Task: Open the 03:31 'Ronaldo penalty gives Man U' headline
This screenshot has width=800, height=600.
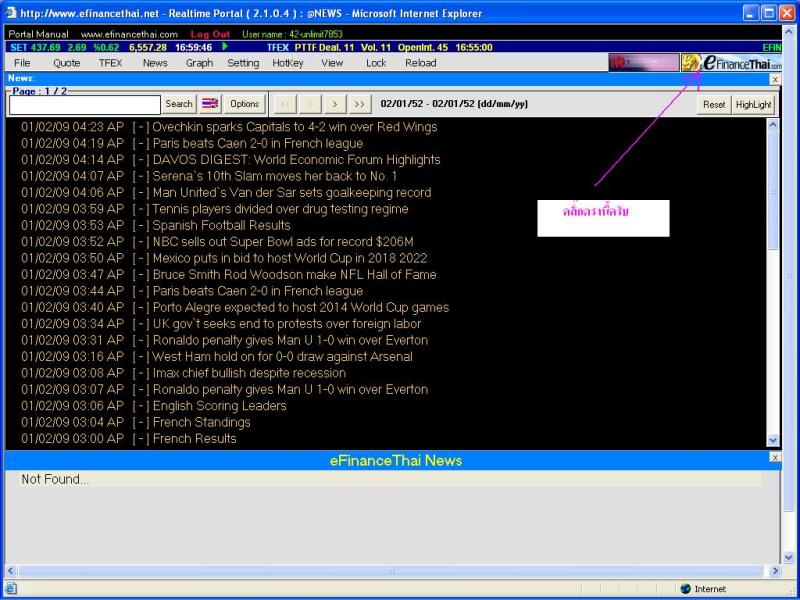Action: tap(290, 340)
